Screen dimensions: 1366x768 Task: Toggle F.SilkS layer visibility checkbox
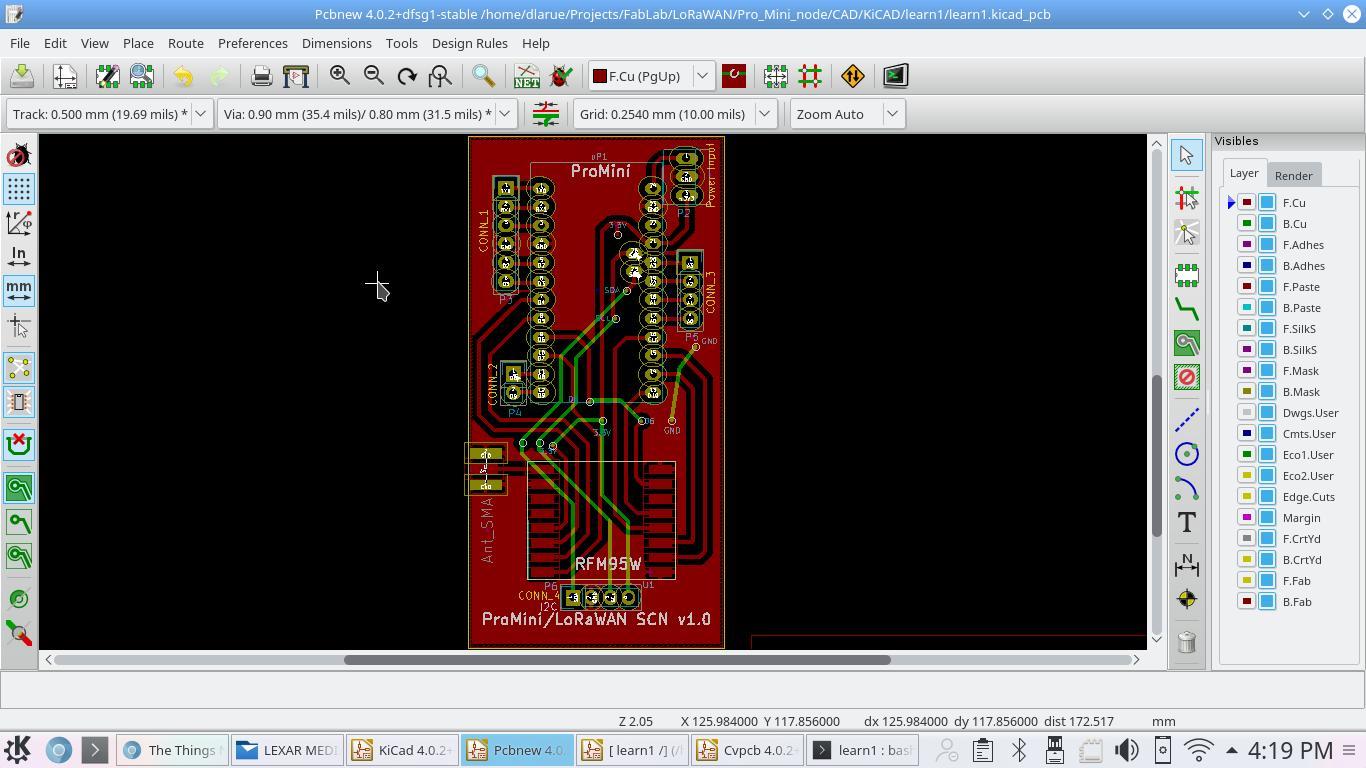click(x=1267, y=328)
